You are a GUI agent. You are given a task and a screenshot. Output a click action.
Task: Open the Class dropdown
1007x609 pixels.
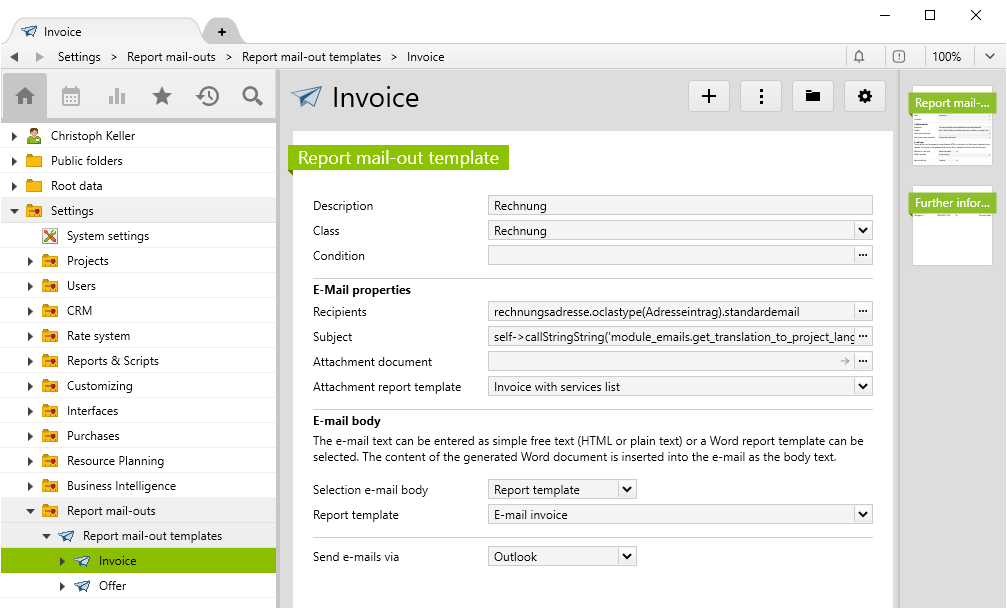863,231
